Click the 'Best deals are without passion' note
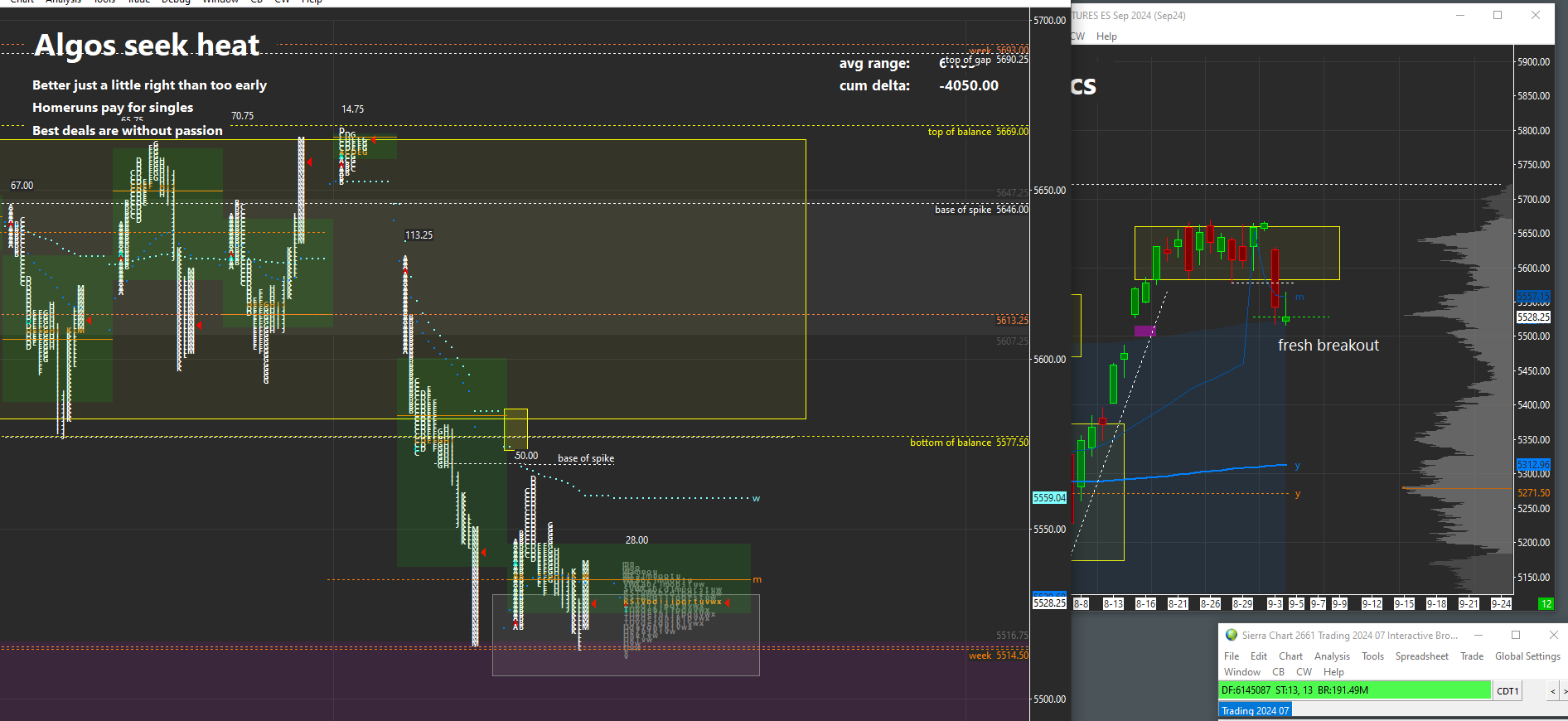Viewport: 1568px width, 721px height. (x=128, y=130)
